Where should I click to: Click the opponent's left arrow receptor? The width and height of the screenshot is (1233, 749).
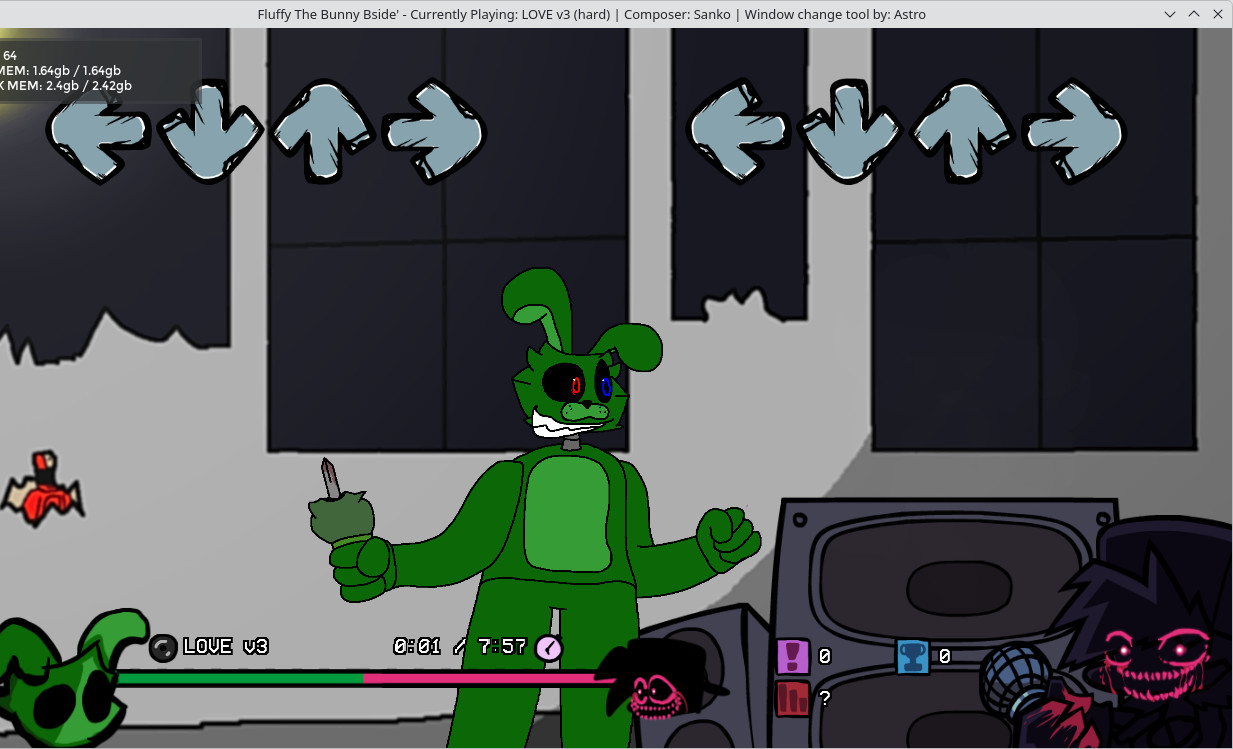[x=98, y=132]
